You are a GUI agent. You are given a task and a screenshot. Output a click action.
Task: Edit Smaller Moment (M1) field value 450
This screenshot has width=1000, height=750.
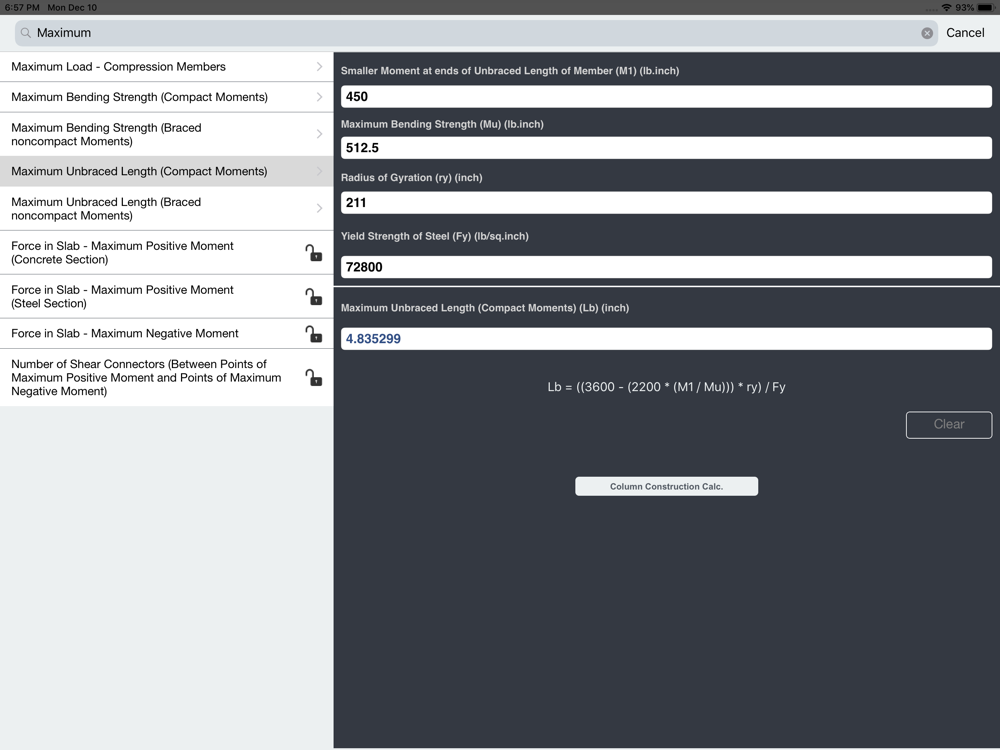click(666, 96)
